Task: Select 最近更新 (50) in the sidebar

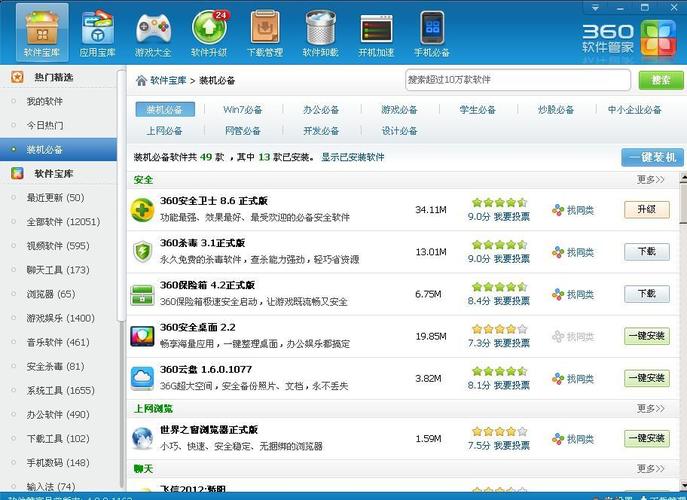Action: (55, 198)
